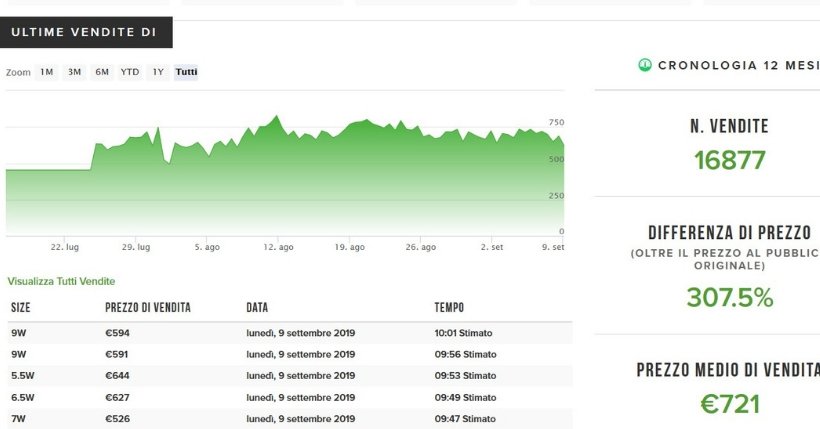
Task: Click the Ultime Vendite Di header tab
Action: coord(86,32)
